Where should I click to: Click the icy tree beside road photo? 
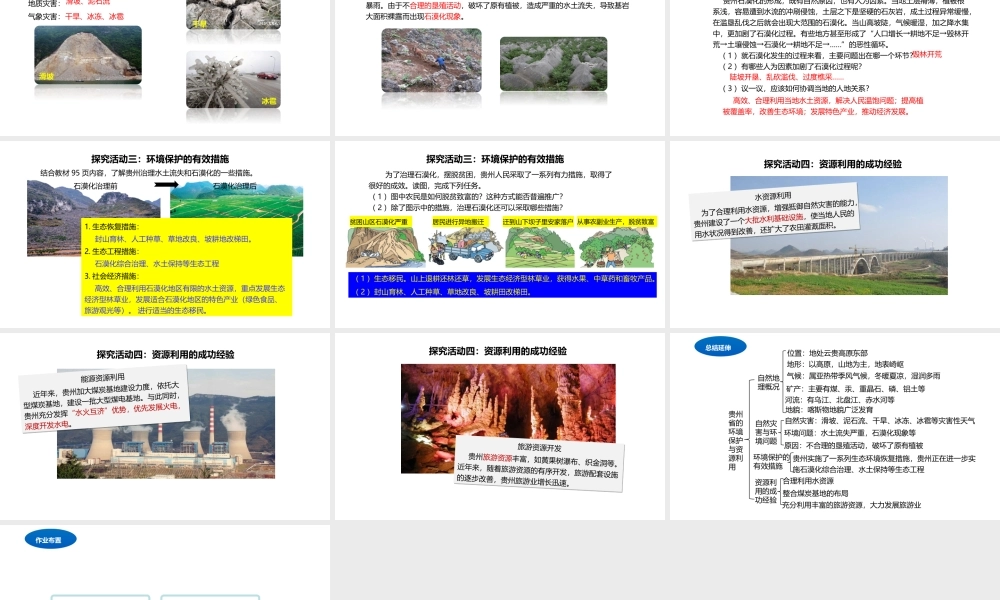(x=233, y=79)
